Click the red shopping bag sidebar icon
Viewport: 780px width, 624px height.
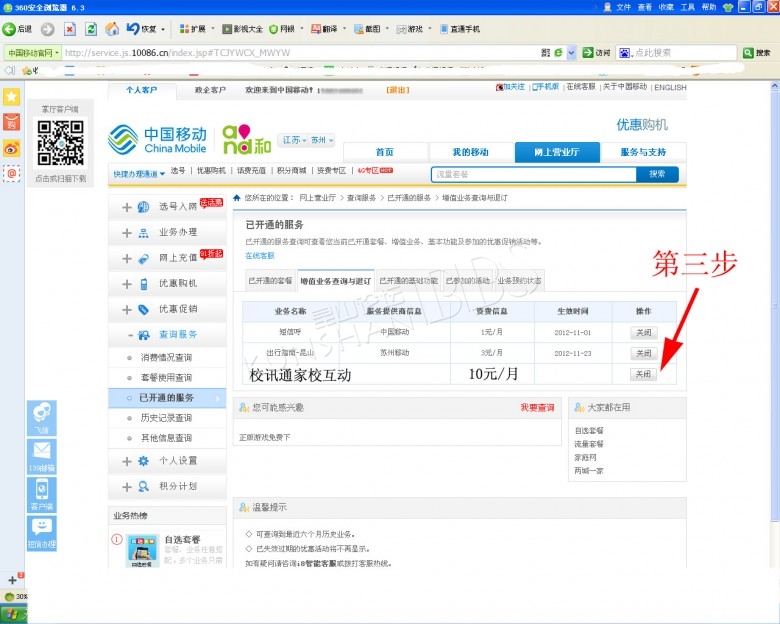11,122
